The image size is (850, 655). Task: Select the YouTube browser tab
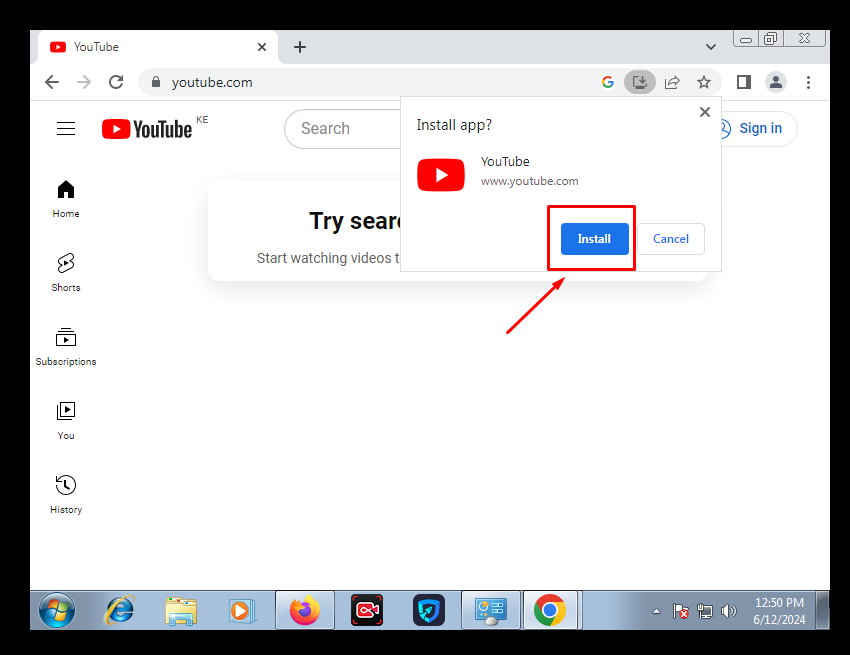[157, 47]
